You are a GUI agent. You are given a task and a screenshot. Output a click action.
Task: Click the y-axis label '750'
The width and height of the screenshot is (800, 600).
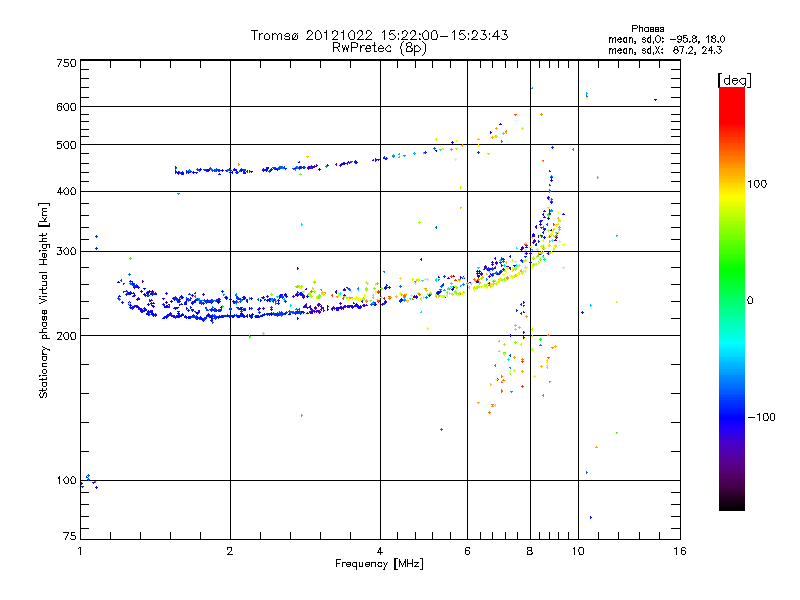[x=66, y=63]
